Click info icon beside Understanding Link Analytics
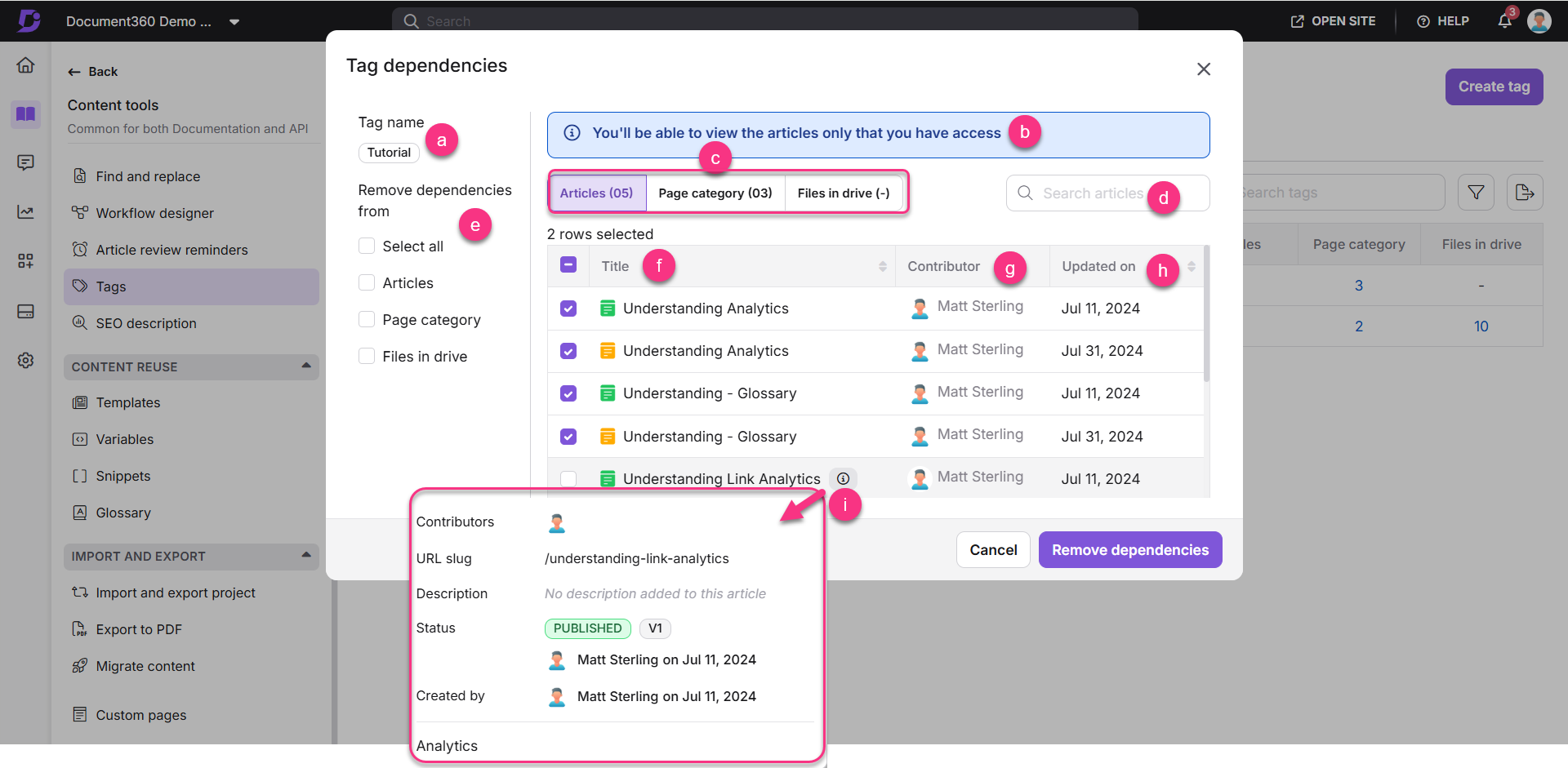The image size is (1568, 768). [843, 479]
